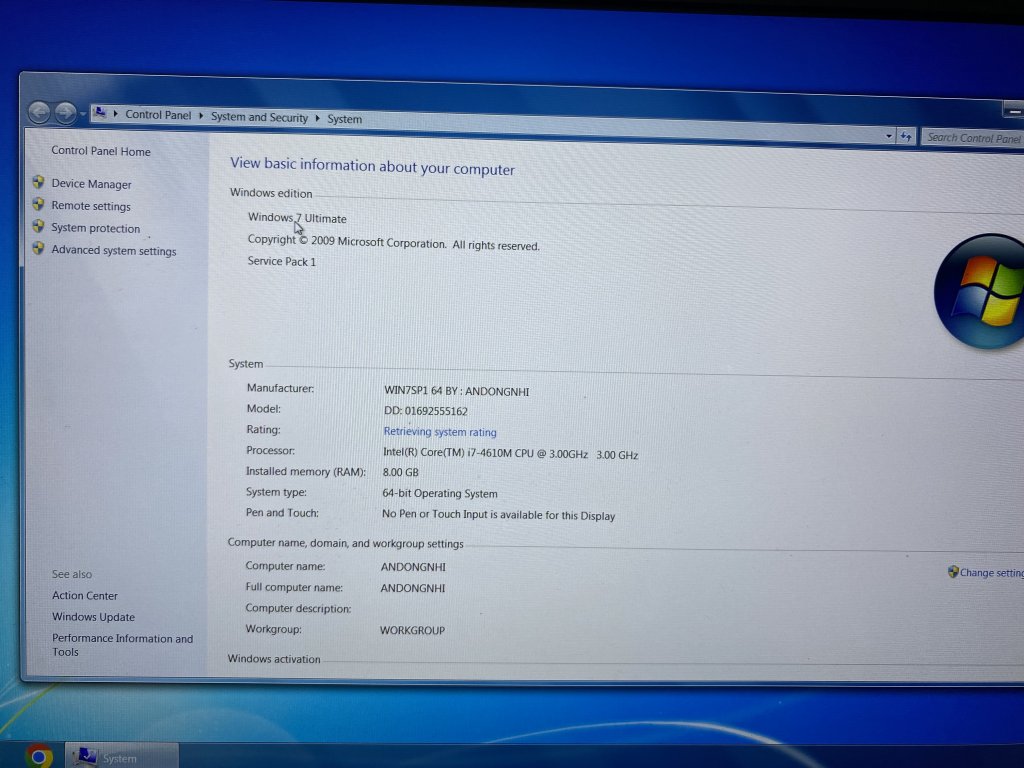Minimize the System window
This screenshot has height=768, width=1024.
[x=1013, y=112]
